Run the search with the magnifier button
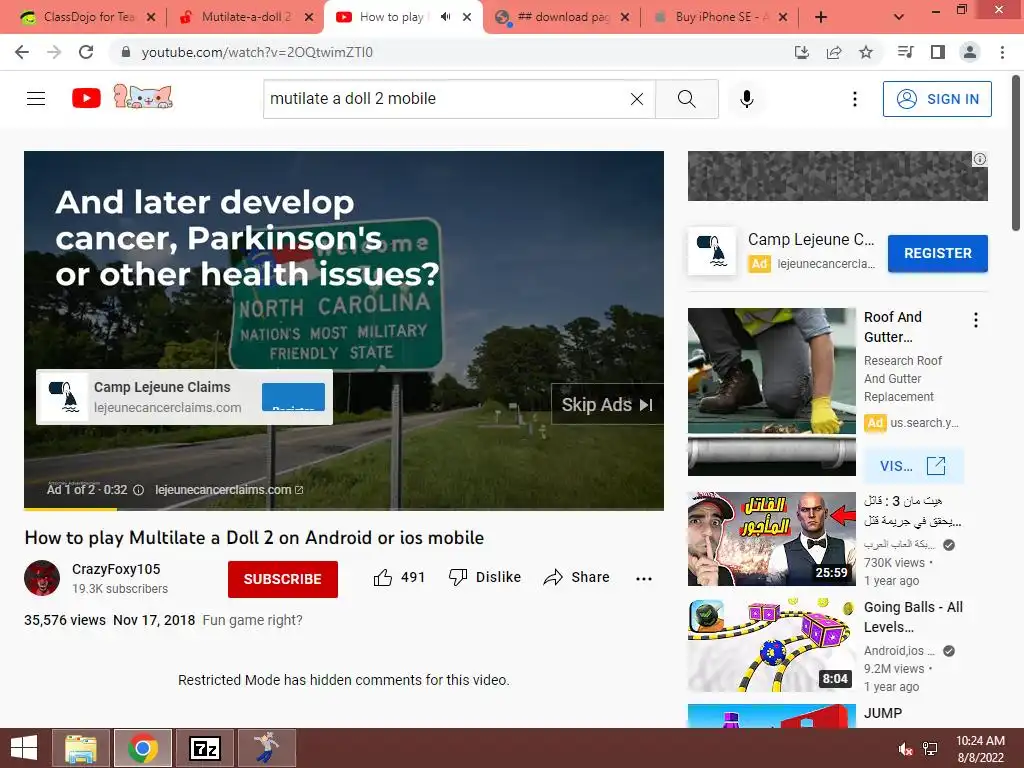This screenshot has width=1024, height=768. [x=686, y=99]
